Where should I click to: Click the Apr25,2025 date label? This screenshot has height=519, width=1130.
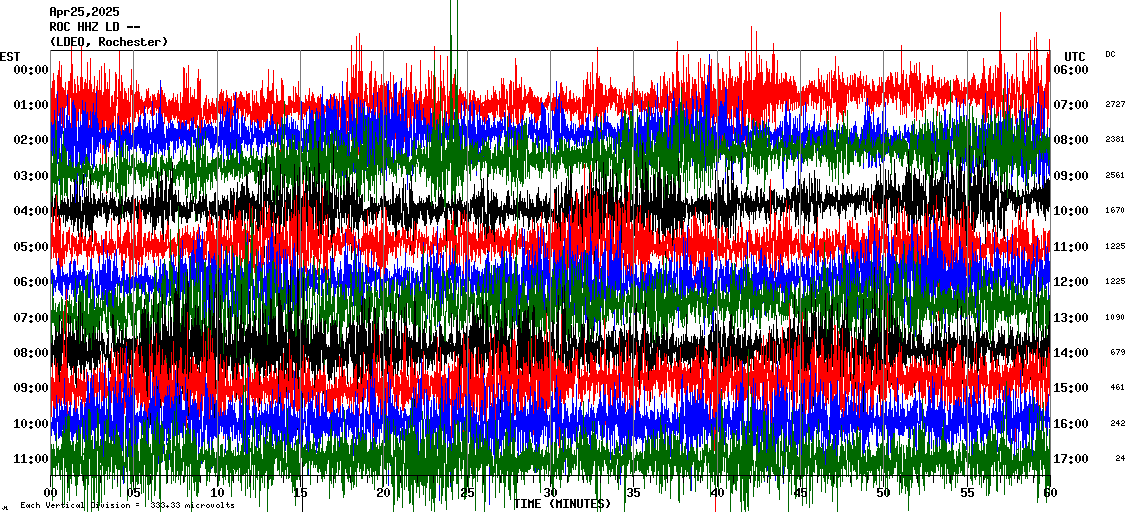pos(84,12)
